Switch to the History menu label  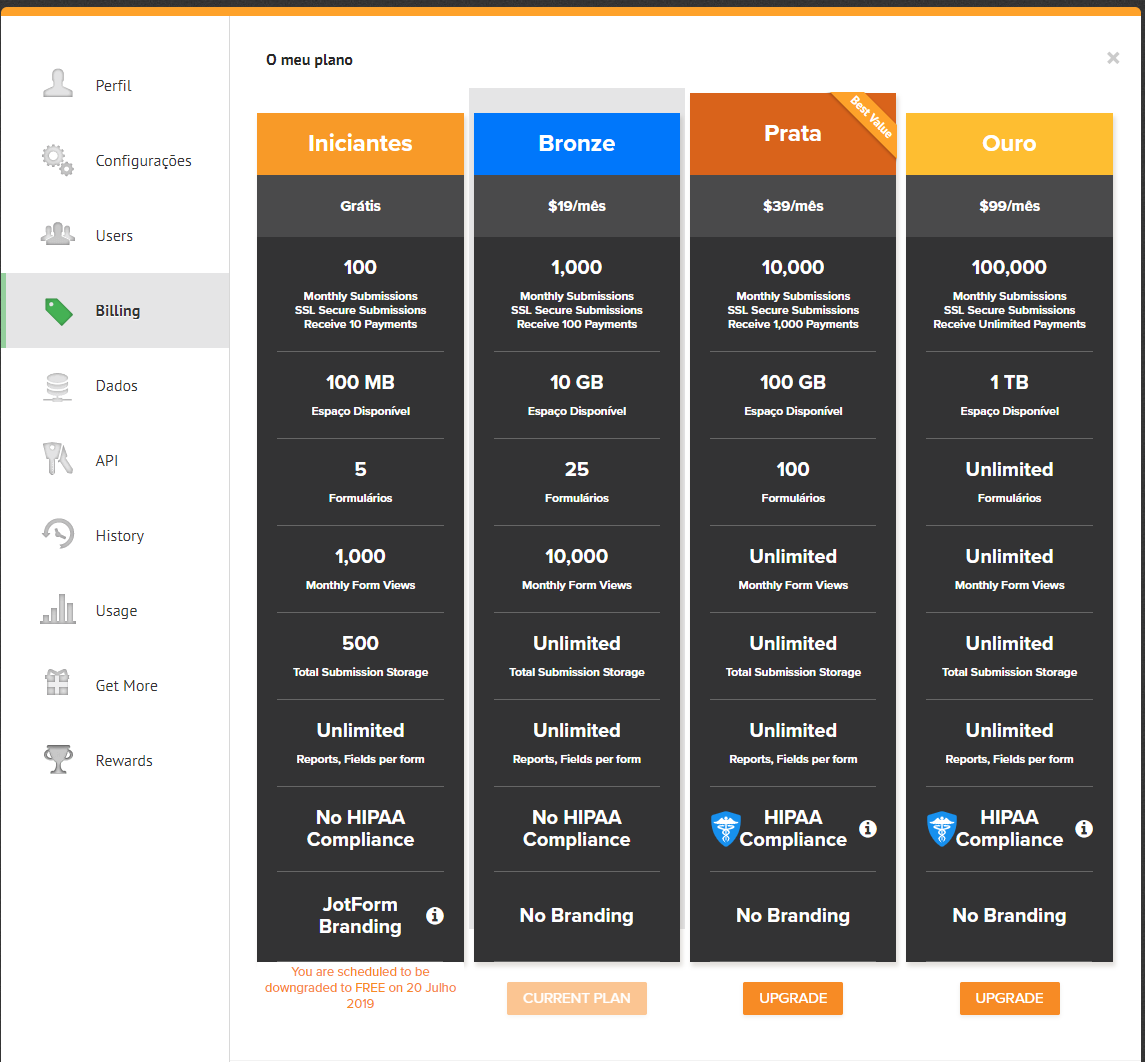120,536
